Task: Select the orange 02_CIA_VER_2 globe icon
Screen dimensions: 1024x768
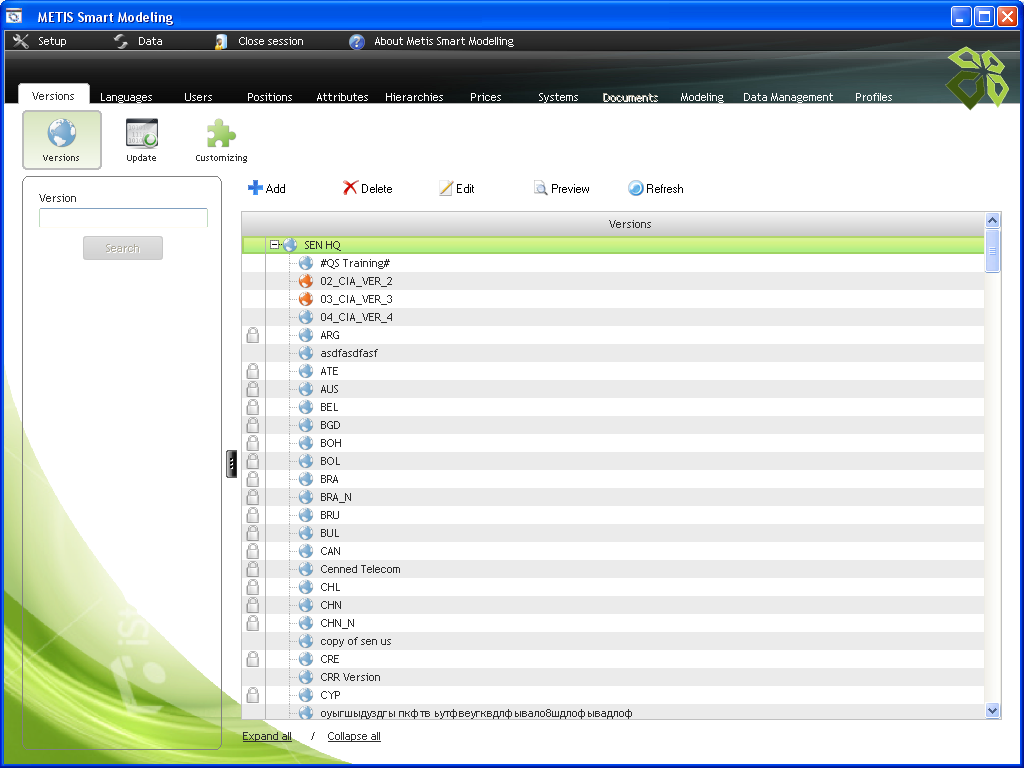Action: coord(306,281)
